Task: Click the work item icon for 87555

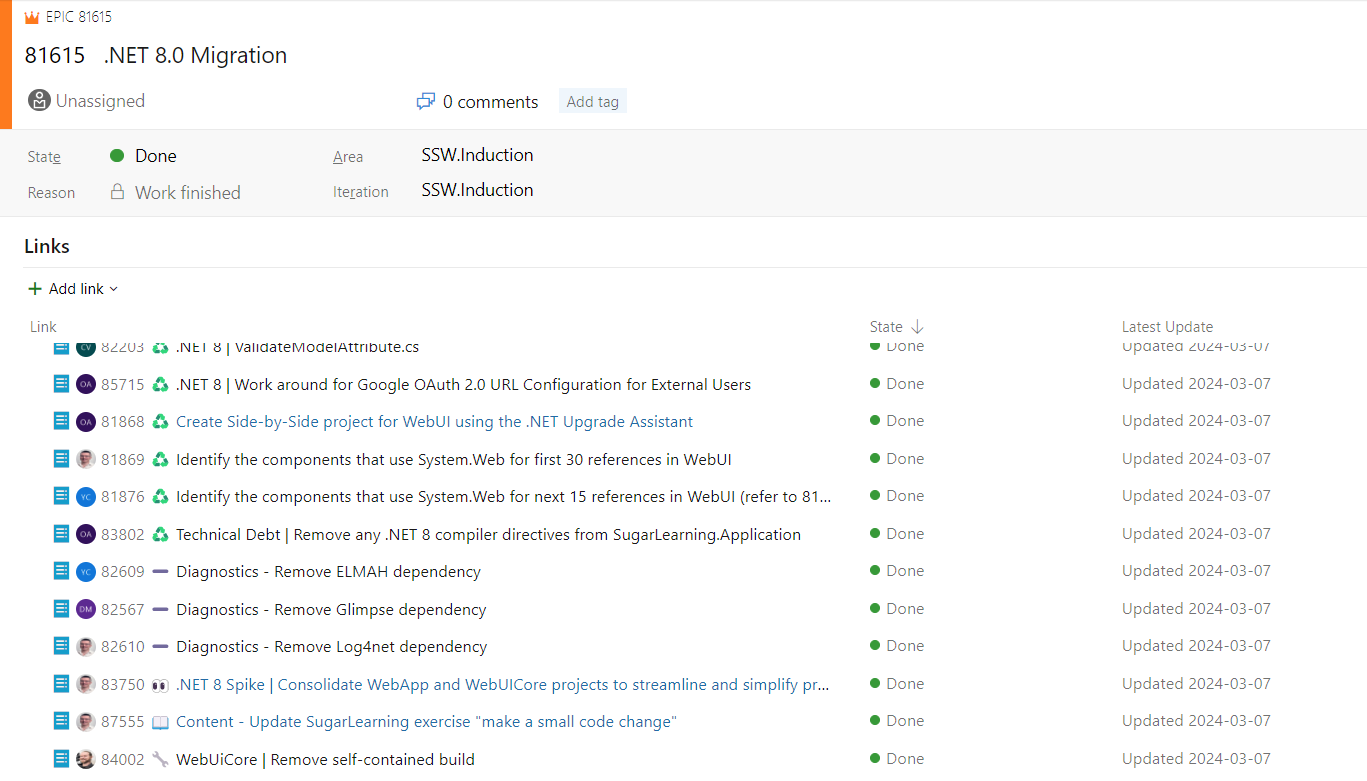Action: pyautogui.click(x=62, y=722)
